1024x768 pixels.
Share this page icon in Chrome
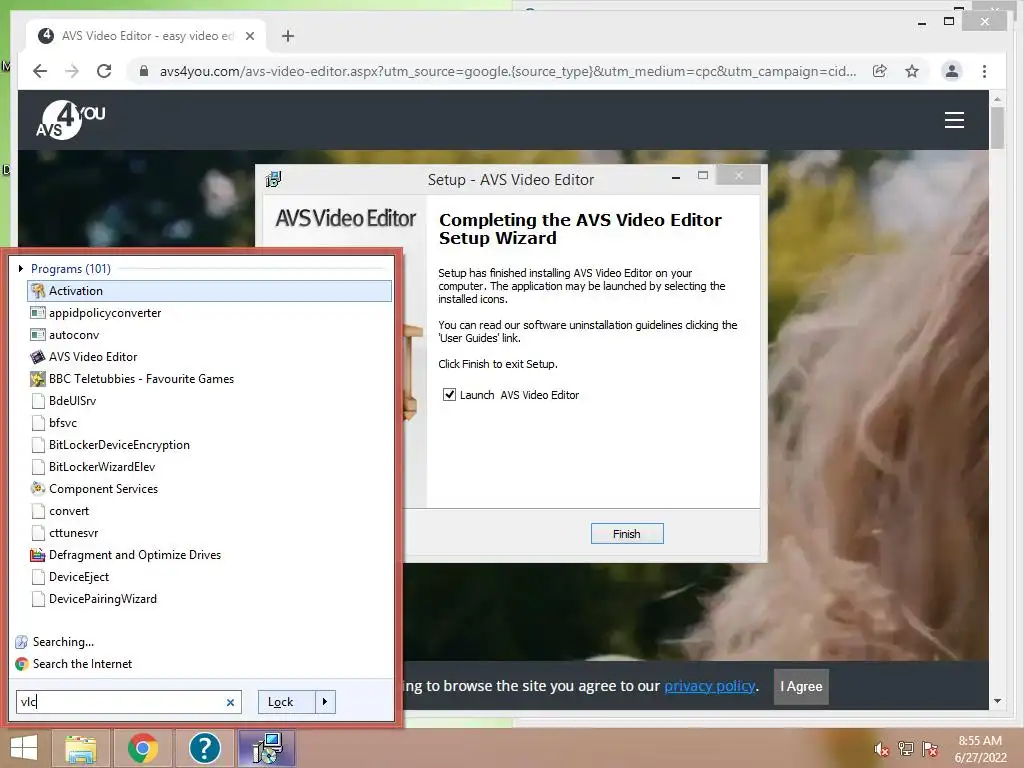[x=880, y=71]
